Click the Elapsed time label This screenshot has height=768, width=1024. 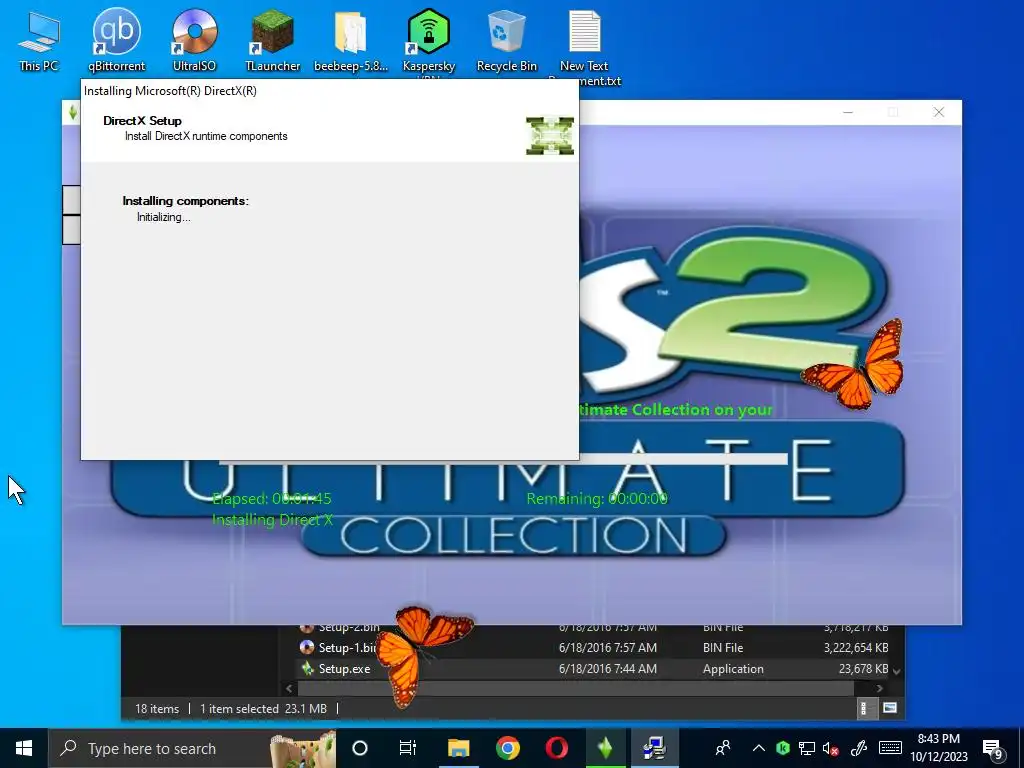pyautogui.click(x=272, y=498)
